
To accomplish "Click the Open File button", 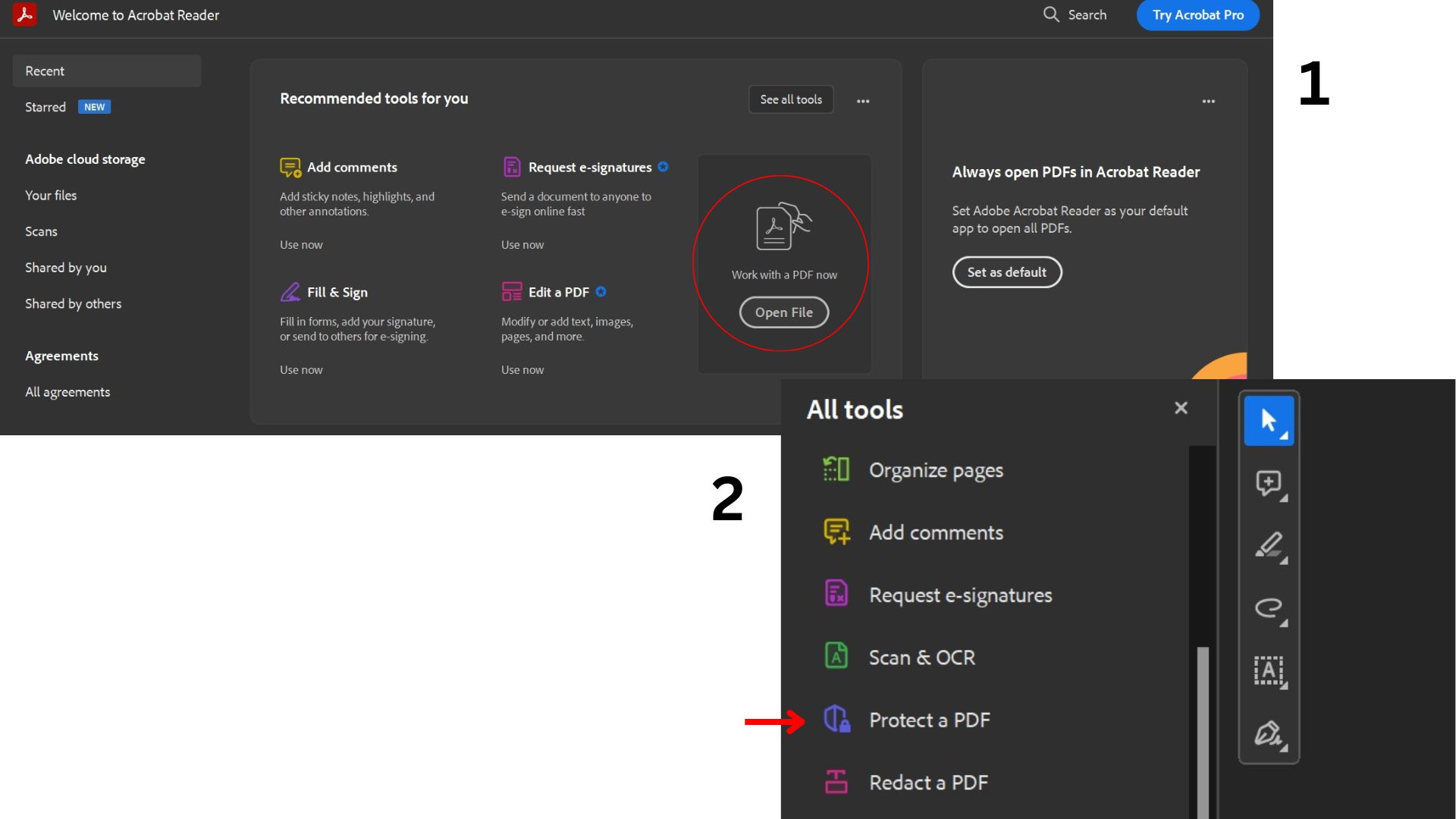I will 783,312.
